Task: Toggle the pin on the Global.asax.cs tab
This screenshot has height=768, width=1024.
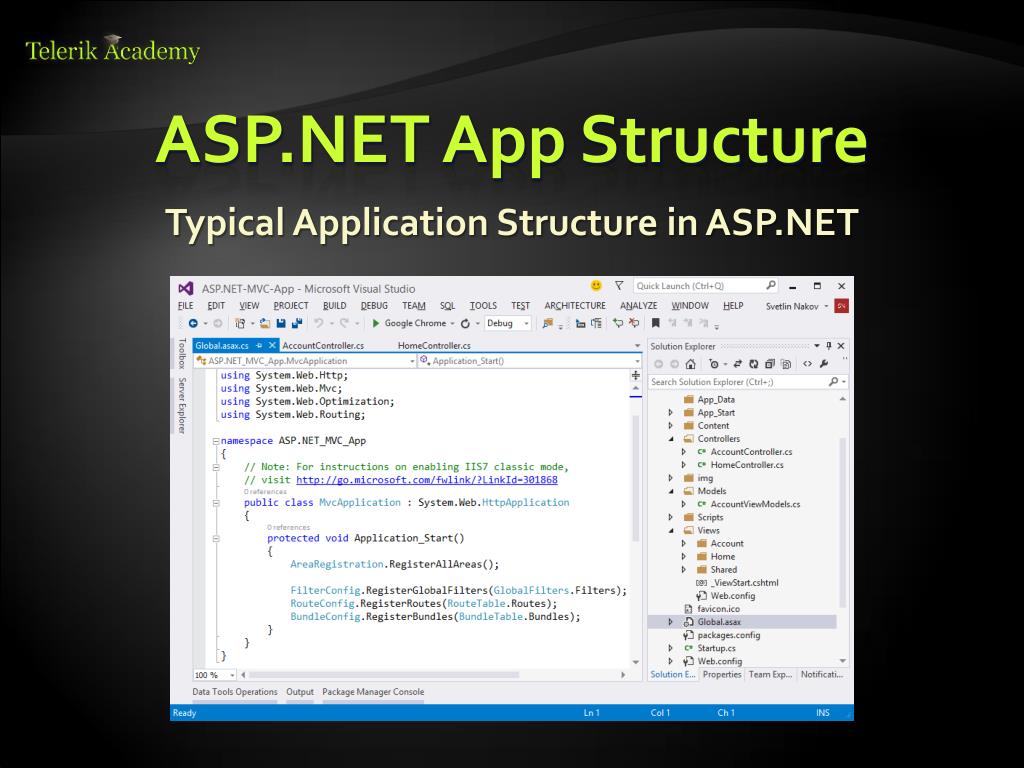Action: click(x=259, y=345)
